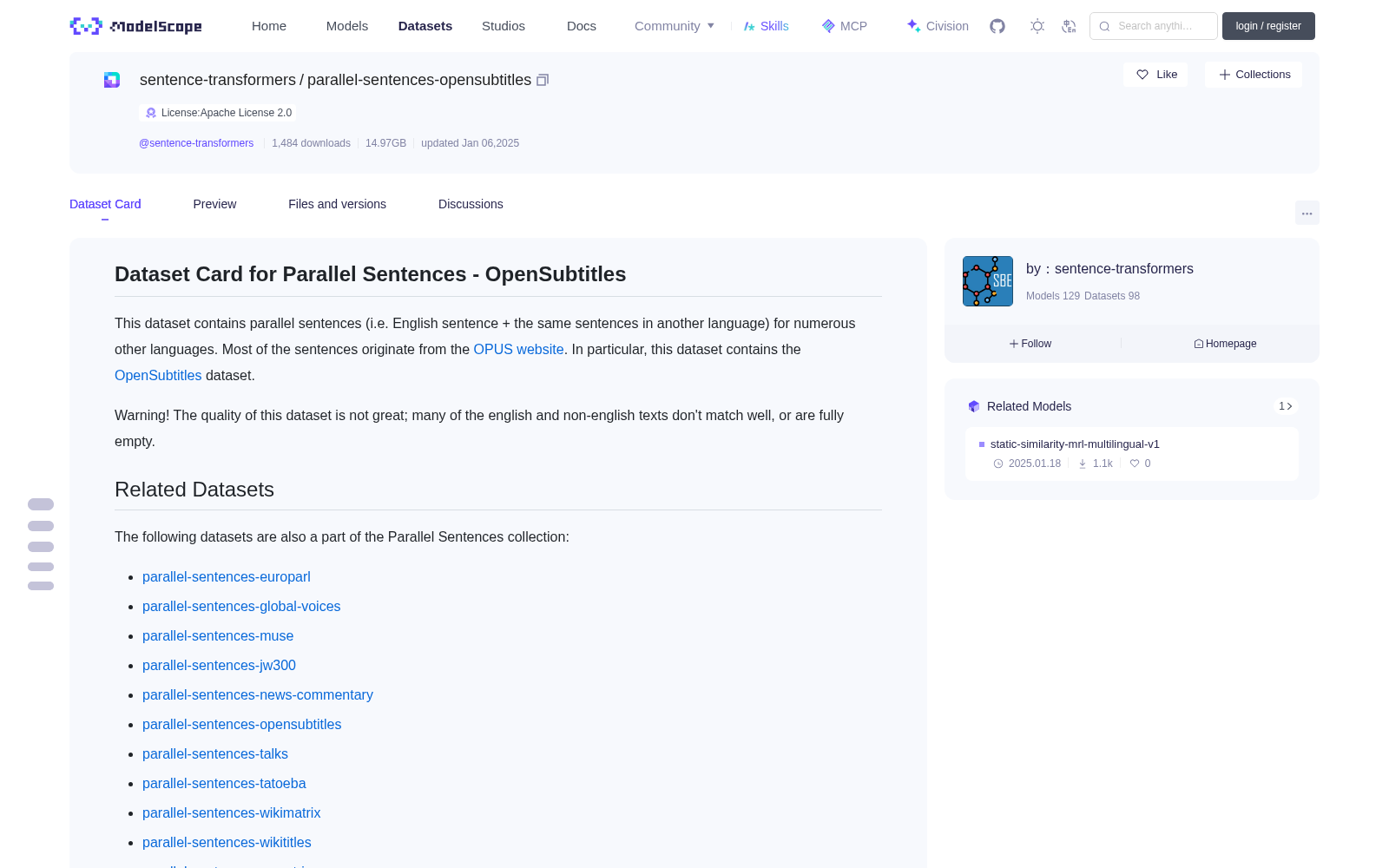Click the sentence-transformers SBERT avatar
1389x868 pixels.
pyautogui.click(x=988, y=281)
